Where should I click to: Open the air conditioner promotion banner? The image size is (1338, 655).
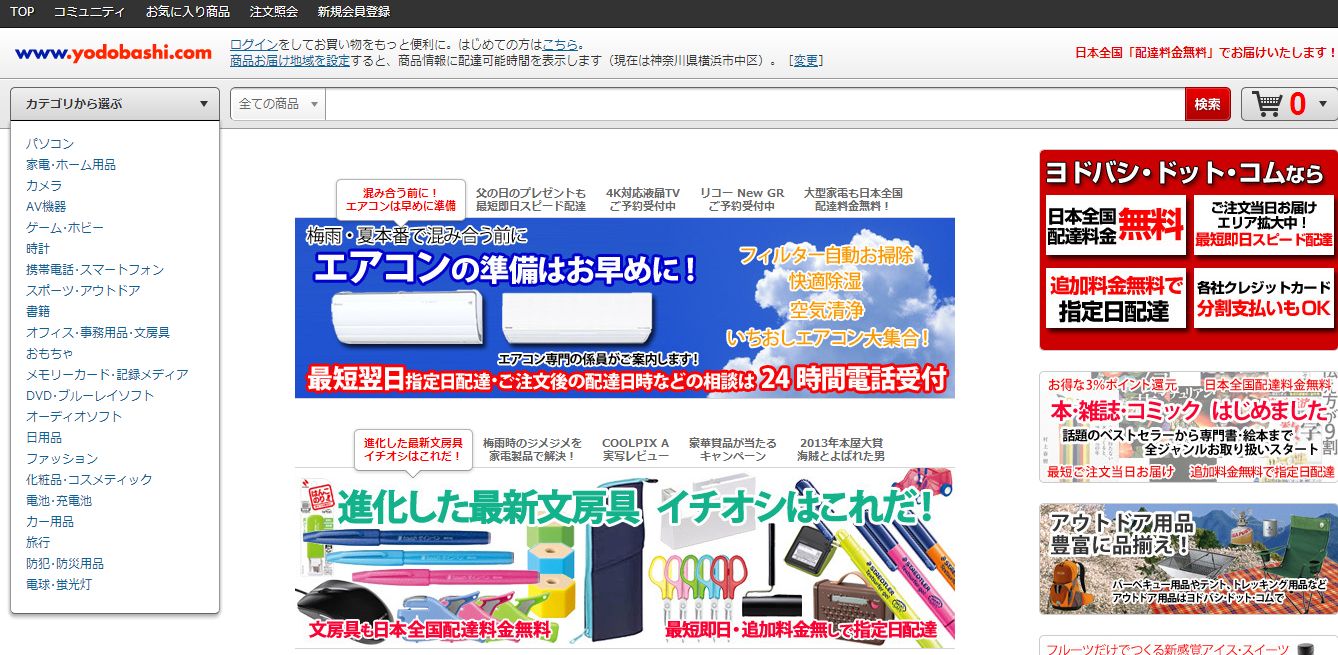(625, 308)
